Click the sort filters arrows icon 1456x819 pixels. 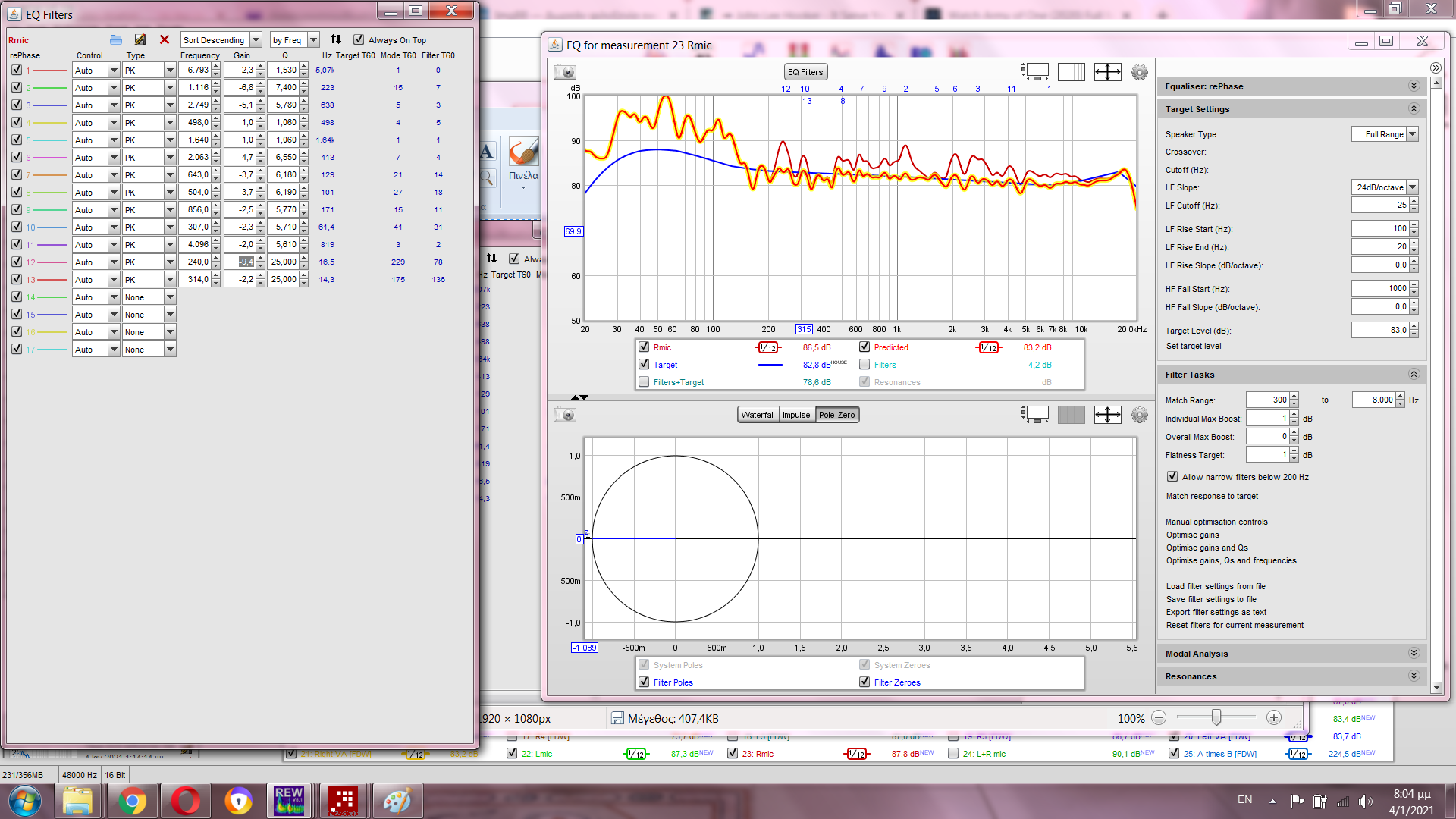336,39
